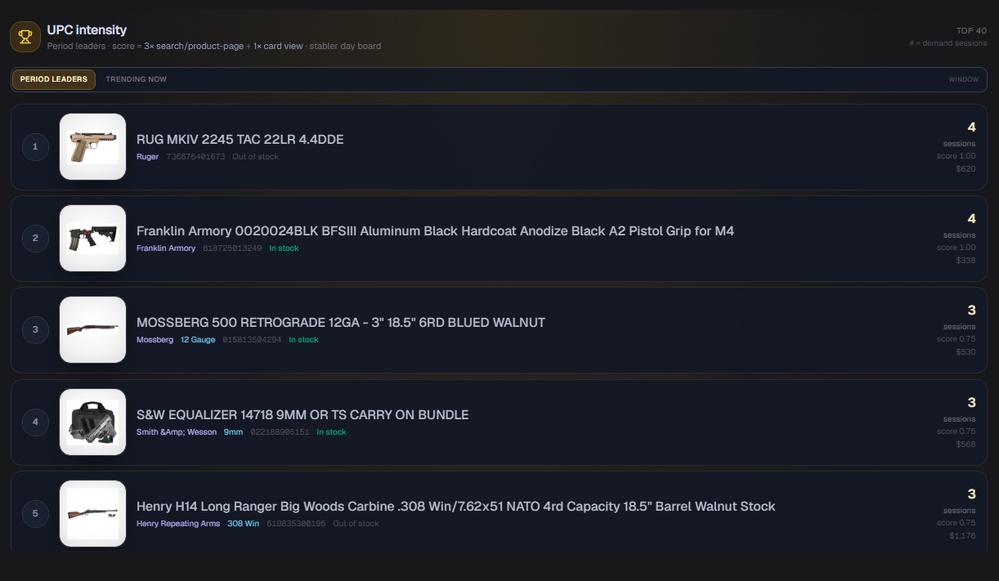Click Out of stock on the Henry row
Screen dimensions: 999x581
tap(356, 524)
